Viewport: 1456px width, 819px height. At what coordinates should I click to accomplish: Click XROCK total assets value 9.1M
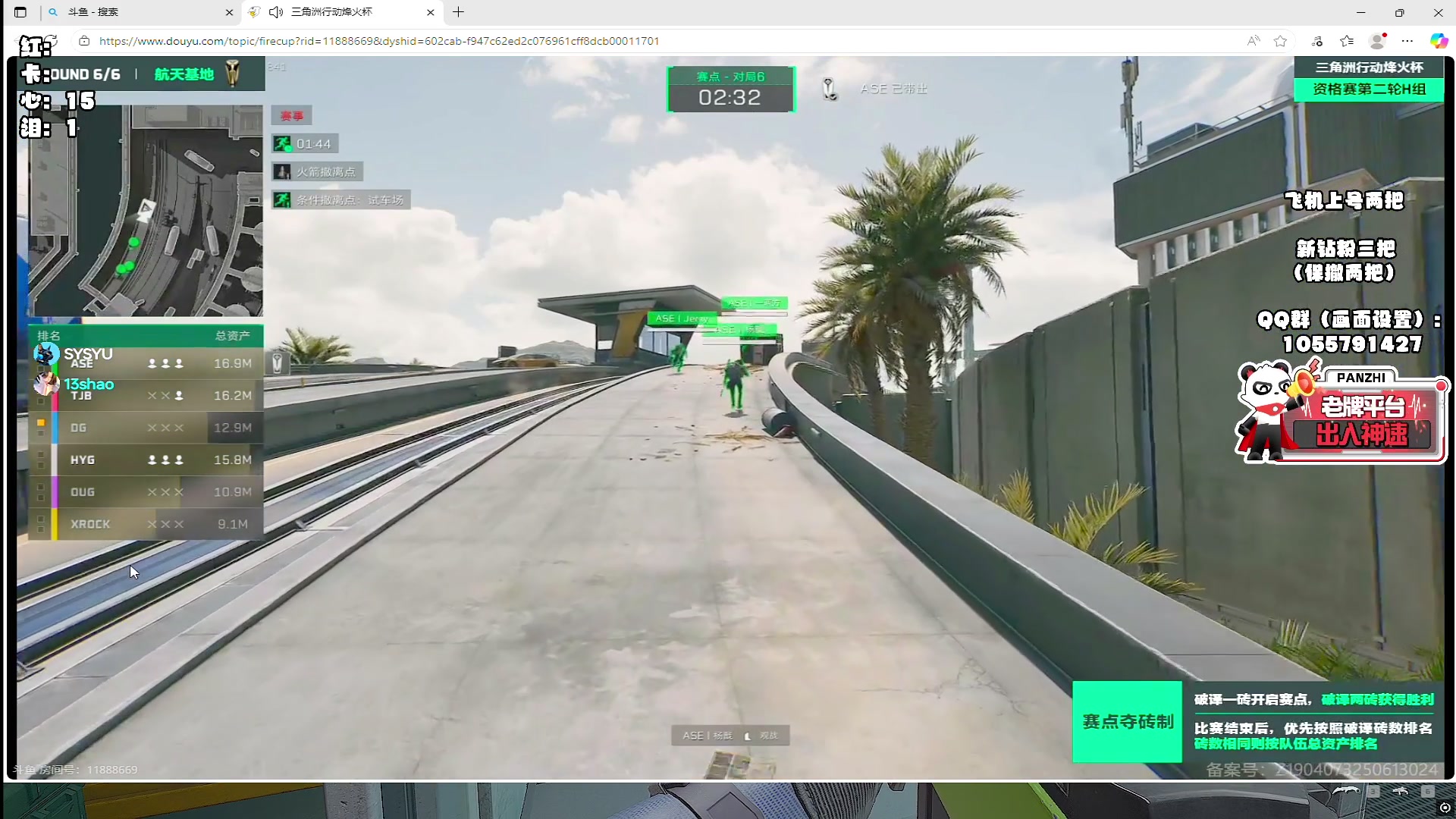[x=232, y=524]
